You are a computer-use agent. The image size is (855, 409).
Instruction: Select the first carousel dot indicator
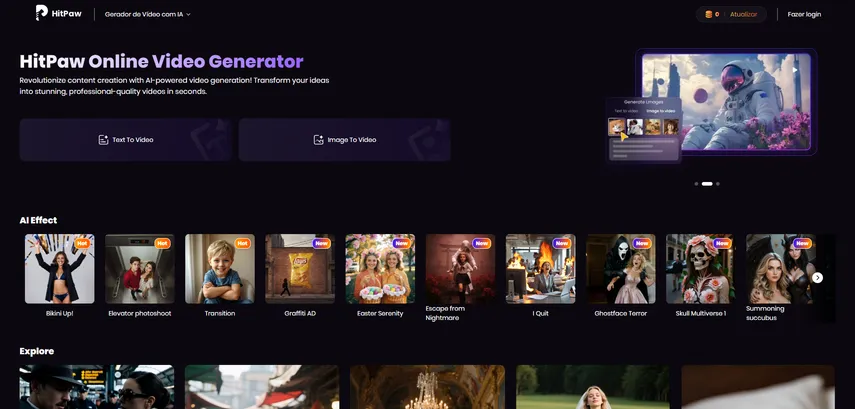(696, 184)
